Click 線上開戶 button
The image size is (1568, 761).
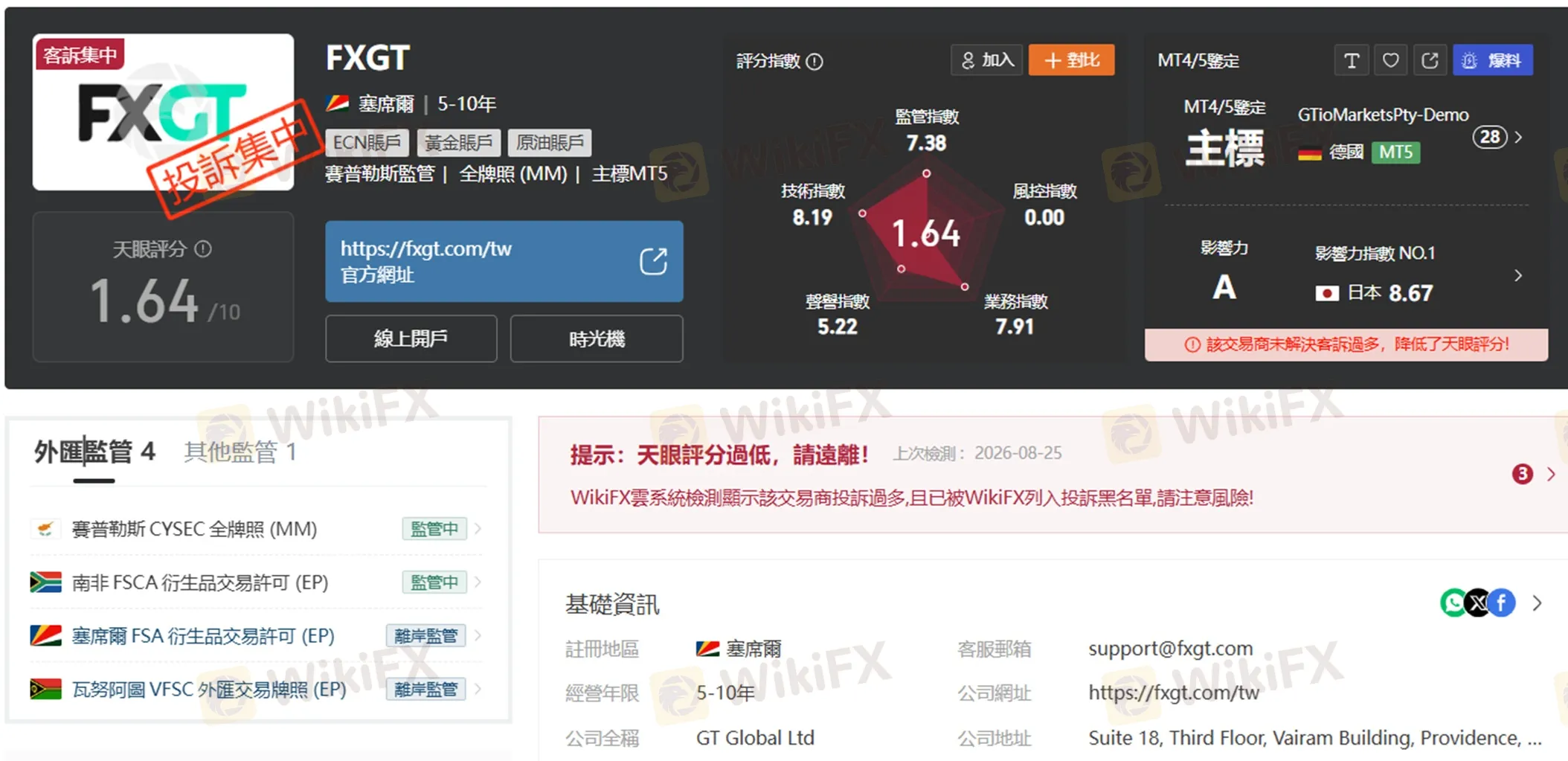(411, 338)
